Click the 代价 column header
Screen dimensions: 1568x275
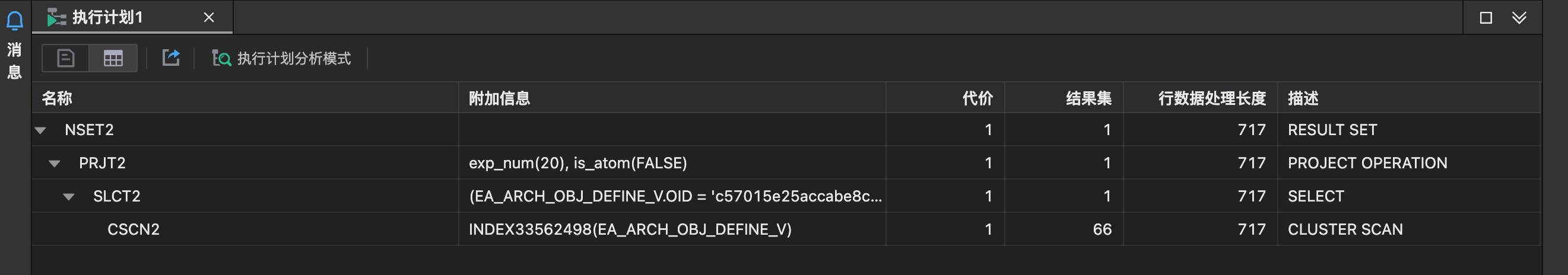(x=977, y=98)
